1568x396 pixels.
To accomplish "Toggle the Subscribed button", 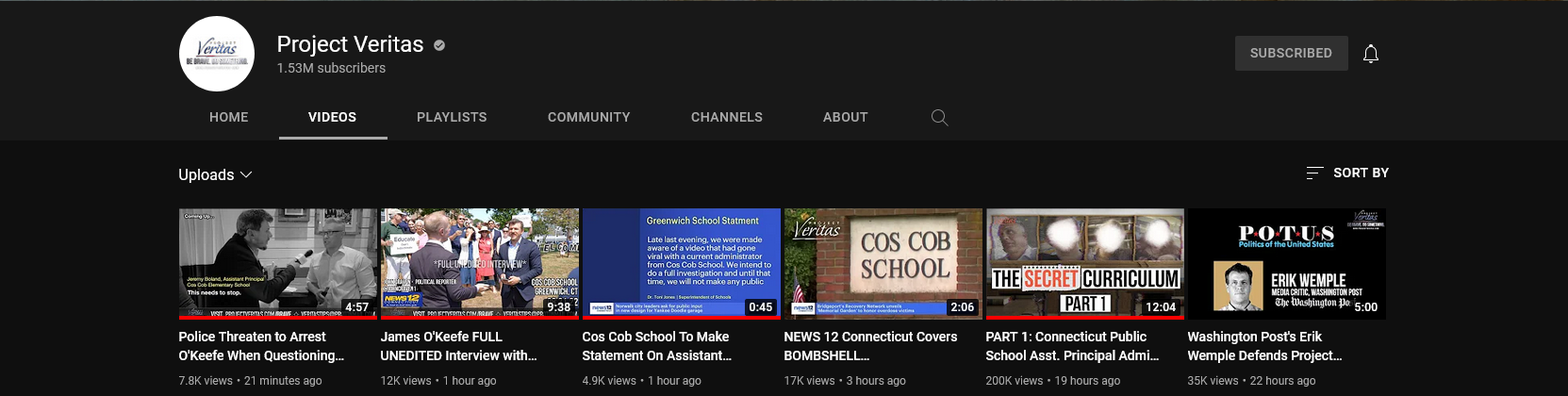I will [x=1291, y=54].
